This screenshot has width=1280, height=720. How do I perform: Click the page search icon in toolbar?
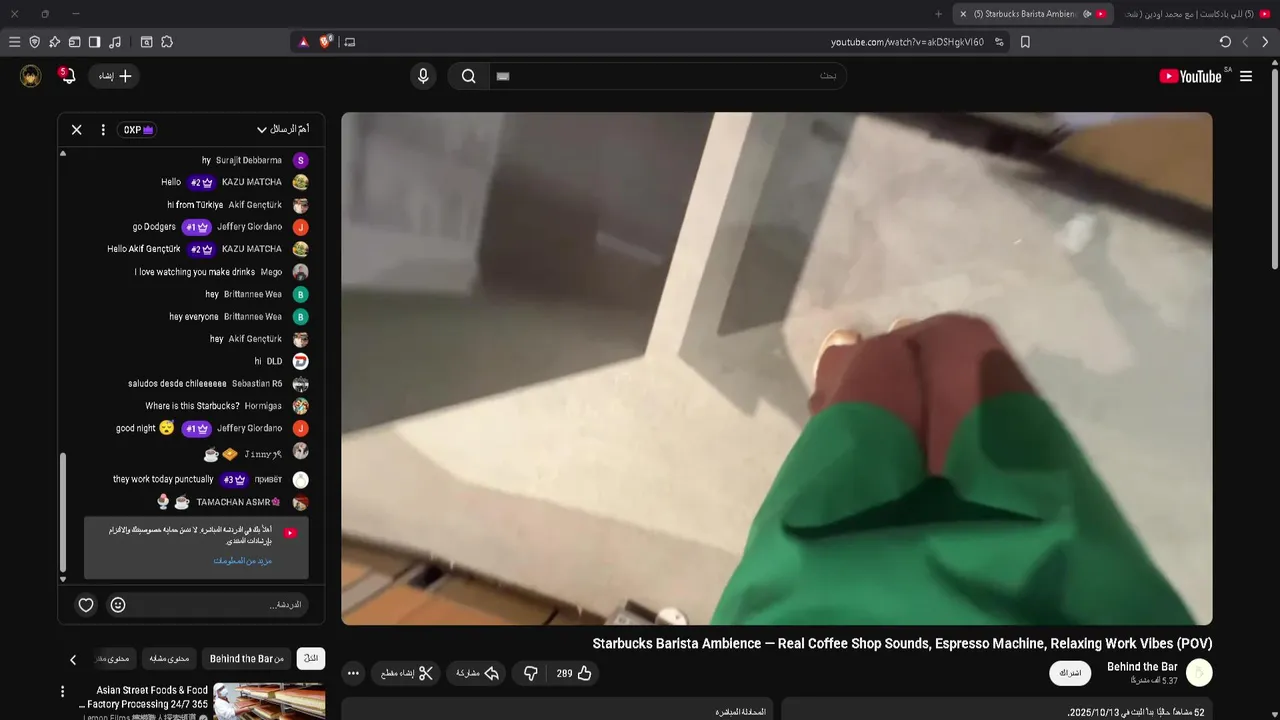146,42
